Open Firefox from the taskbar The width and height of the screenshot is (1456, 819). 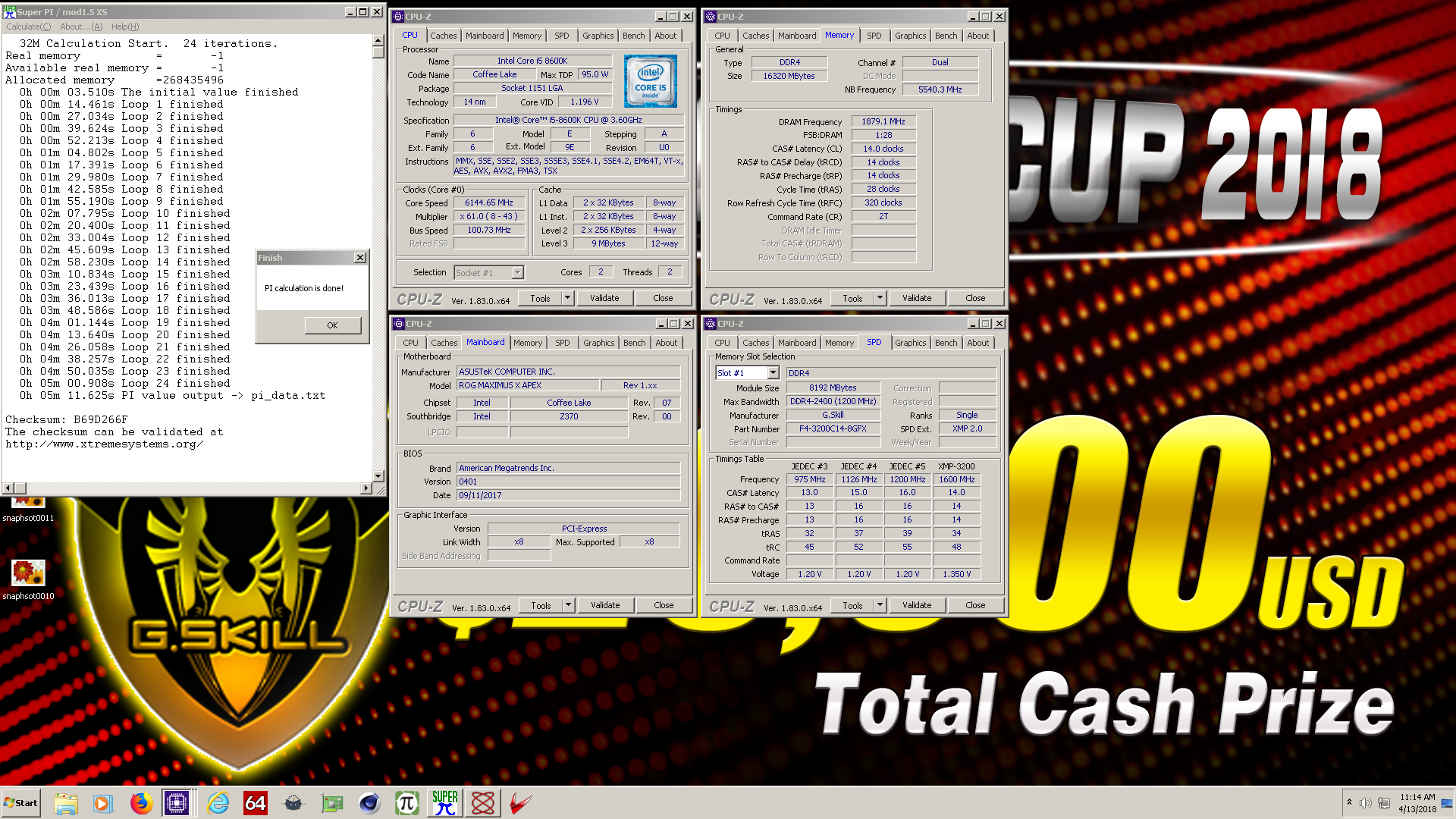[141, 803]
